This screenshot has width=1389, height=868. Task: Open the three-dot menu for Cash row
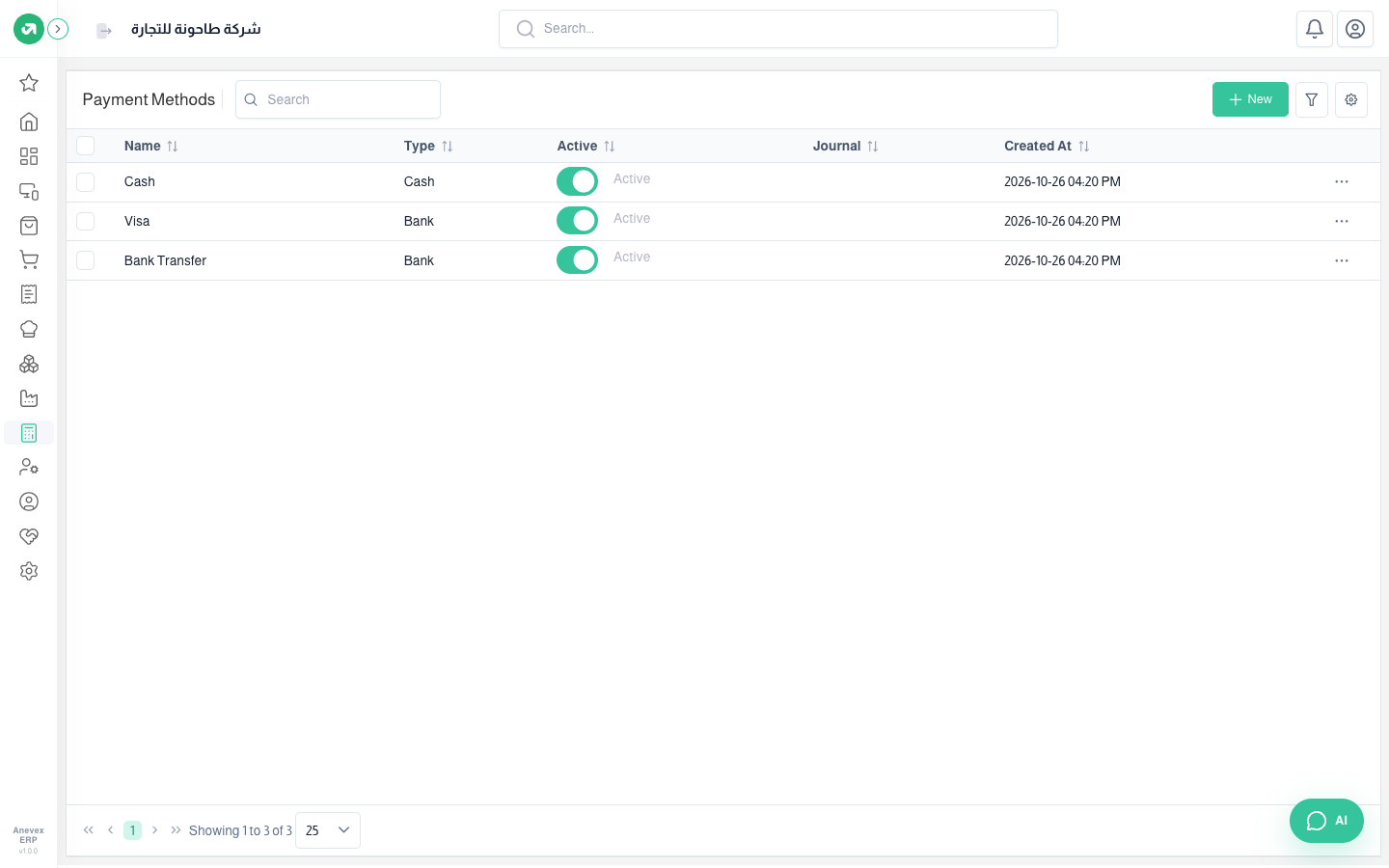pyautogui.click(x=1342, y=181)
